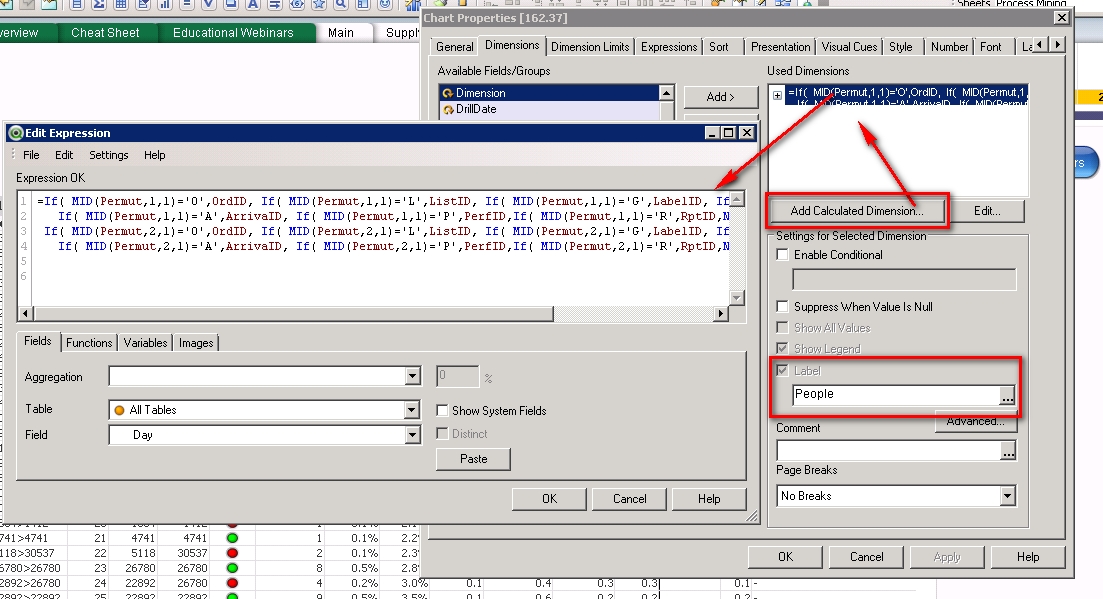Switch to the Functions tab
1103x599 pixels.
coord(89,343)
